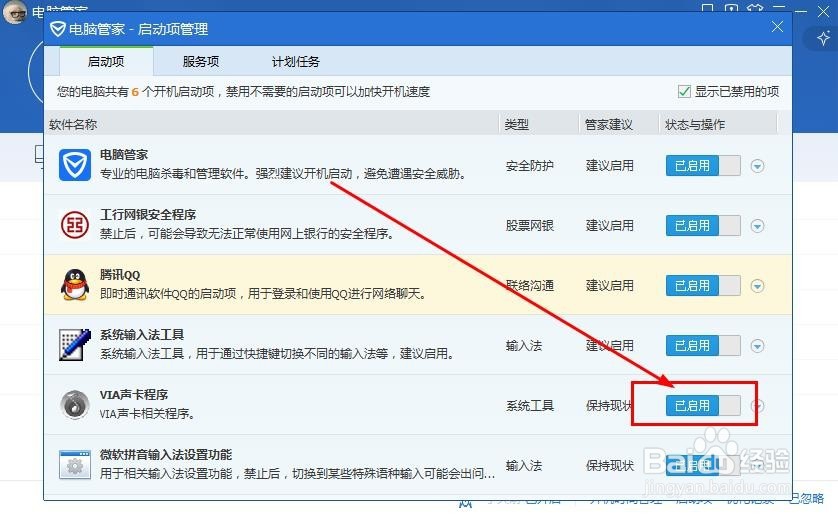Click 股票网银 type cell
The image size is (838, 516).
click(530, 226)
